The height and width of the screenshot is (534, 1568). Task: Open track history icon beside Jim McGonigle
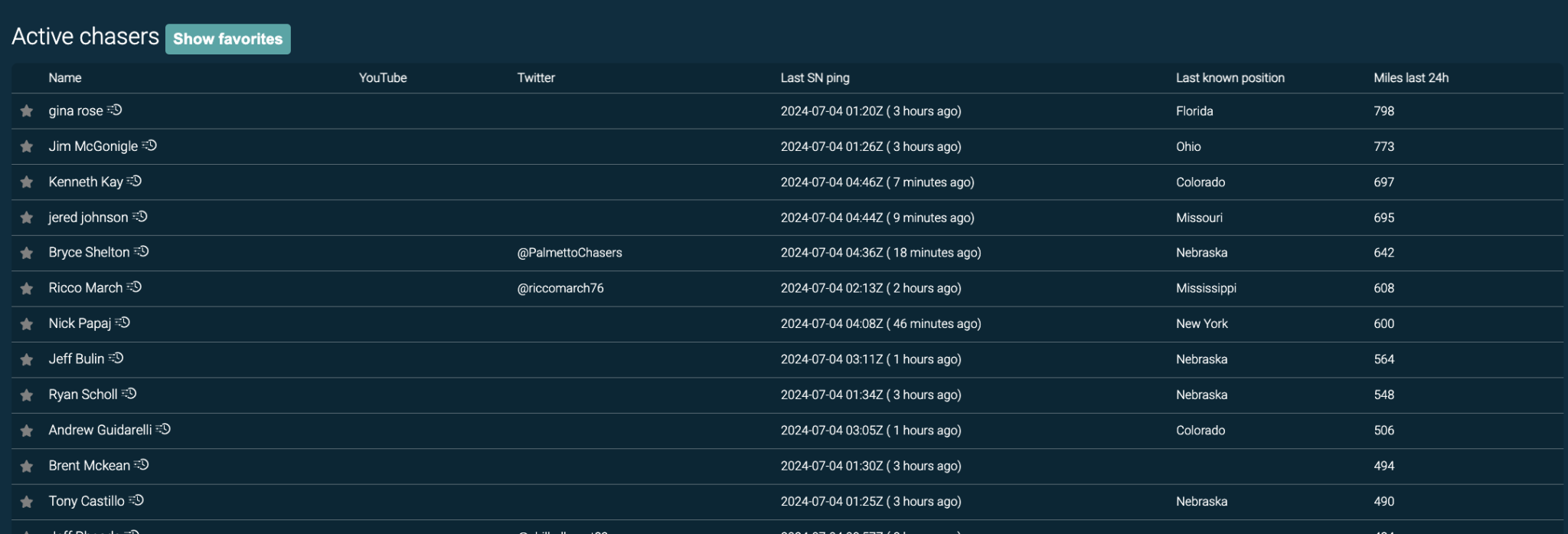pos(150,146)
